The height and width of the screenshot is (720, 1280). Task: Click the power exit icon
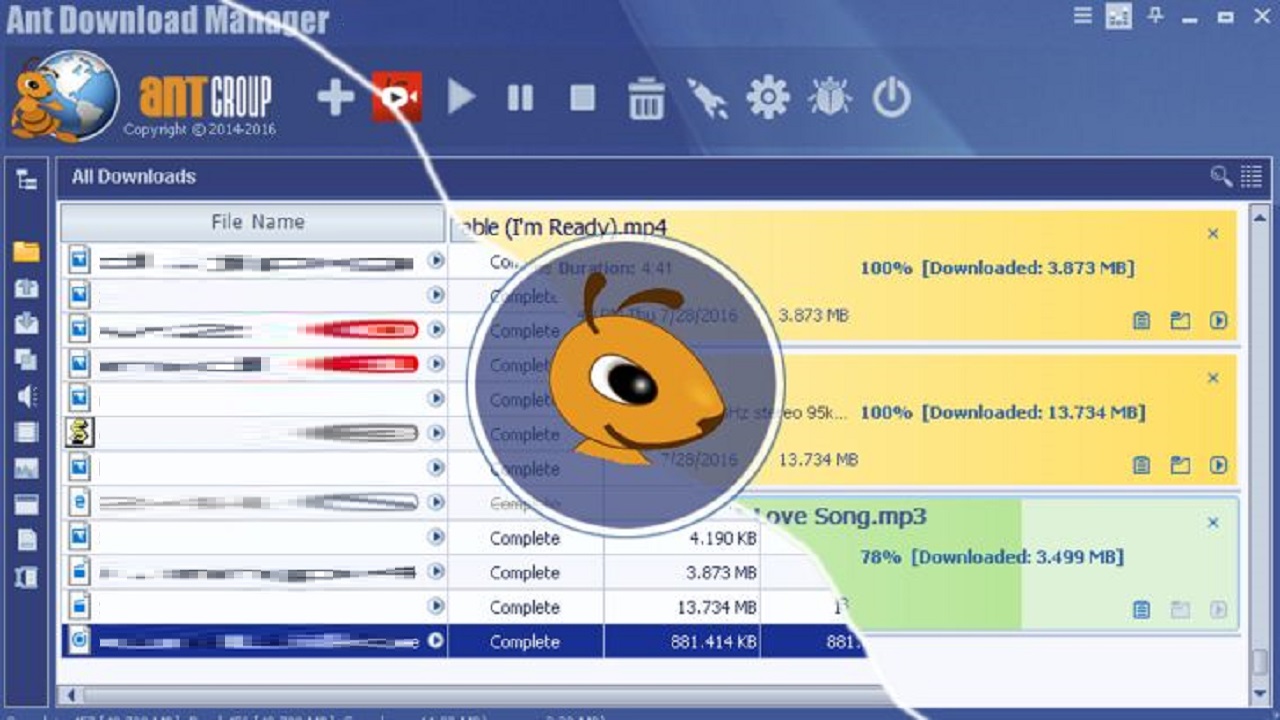891,98
